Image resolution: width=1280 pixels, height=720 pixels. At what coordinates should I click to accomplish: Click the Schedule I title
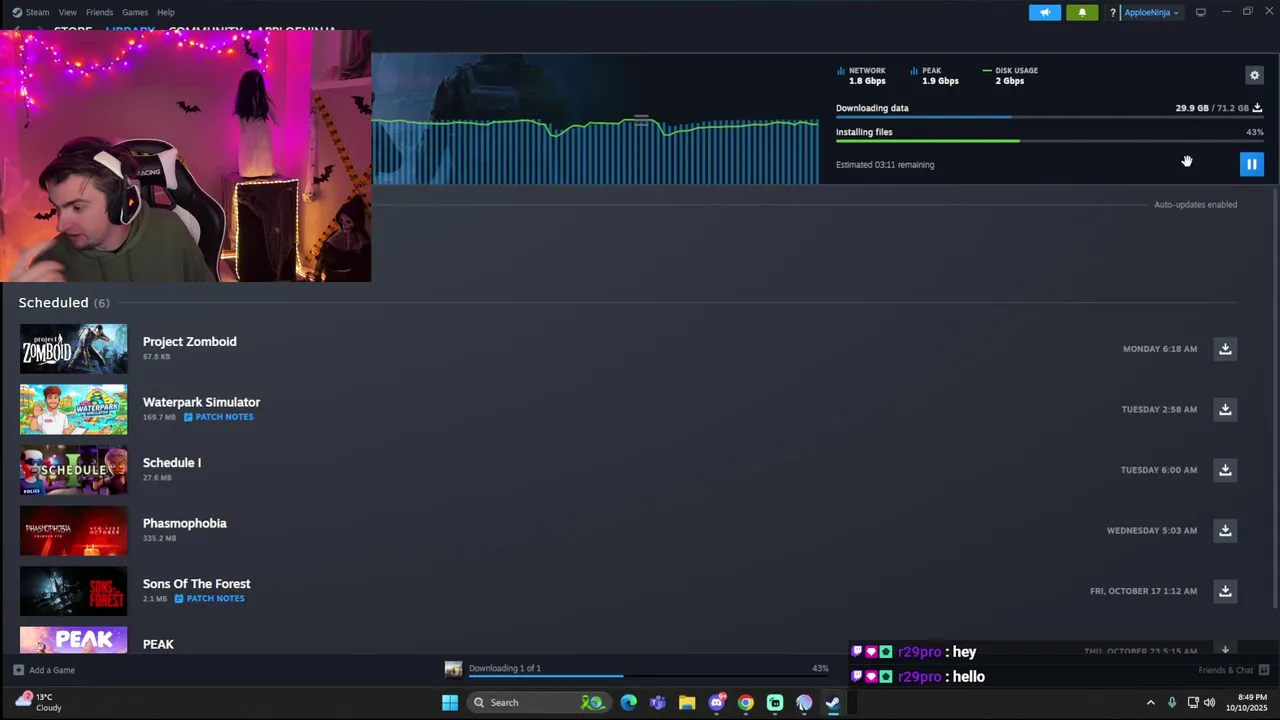(x=171, y=463)
